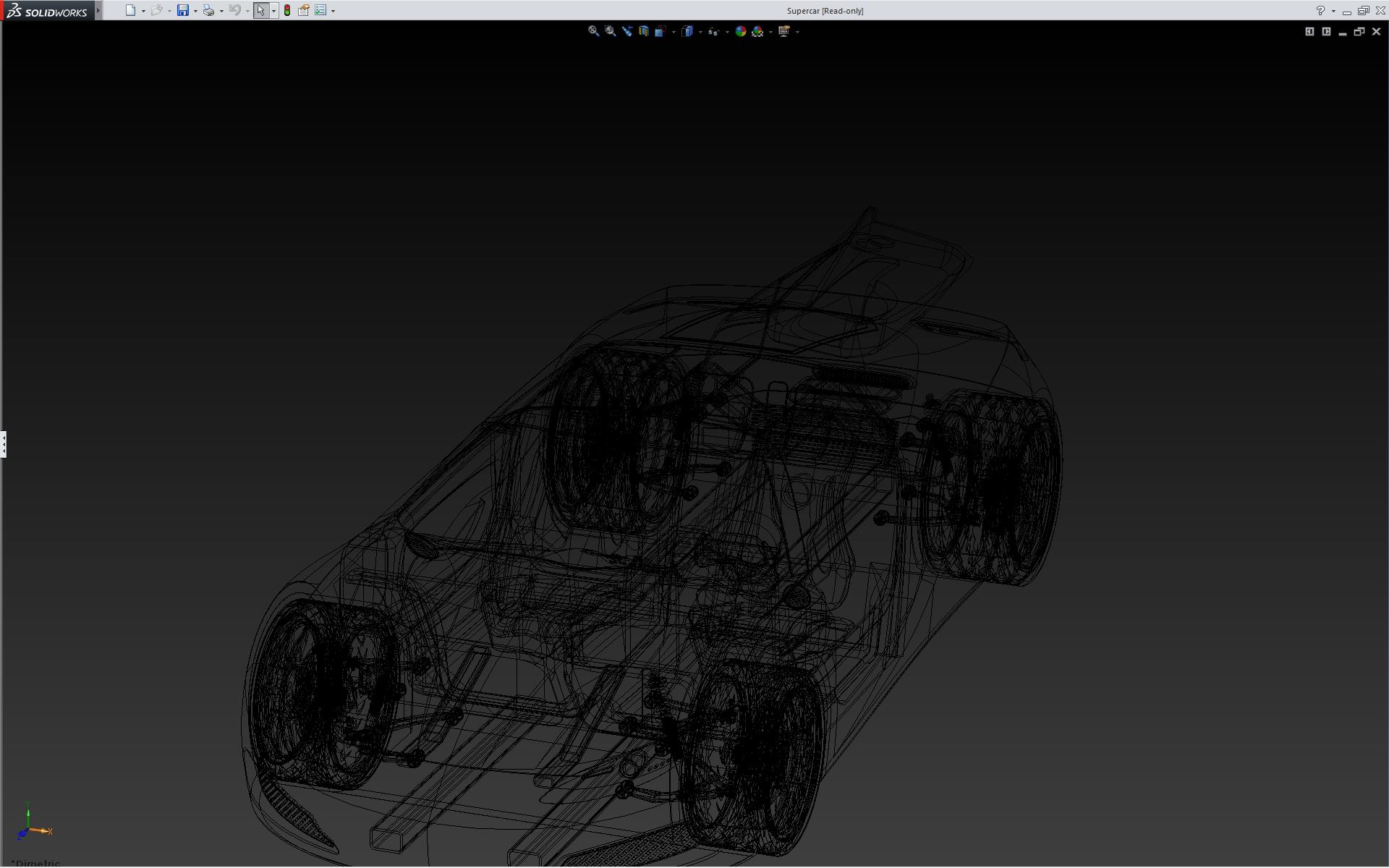Open File Properties from top toolbar
The width and height of the screenshot is (1389, 868).
304,11
